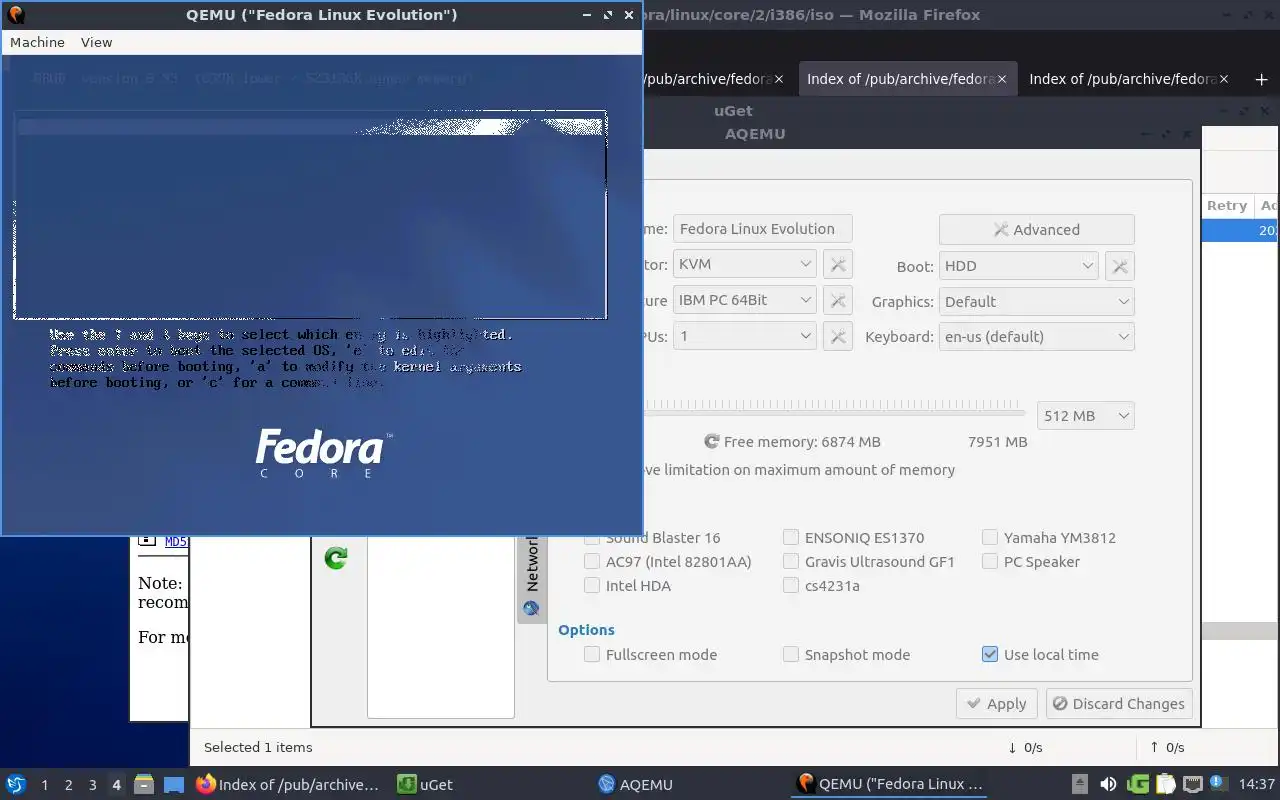Open the View menu in QEMU window
The image size is (1280, 800).
pos(96,42)
